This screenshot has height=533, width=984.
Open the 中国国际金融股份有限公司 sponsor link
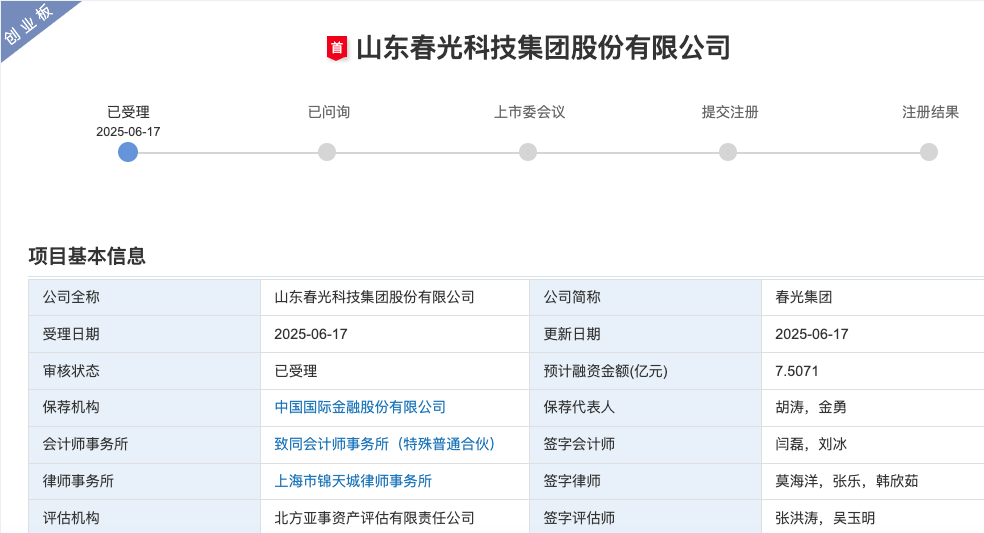pos(360,407)
